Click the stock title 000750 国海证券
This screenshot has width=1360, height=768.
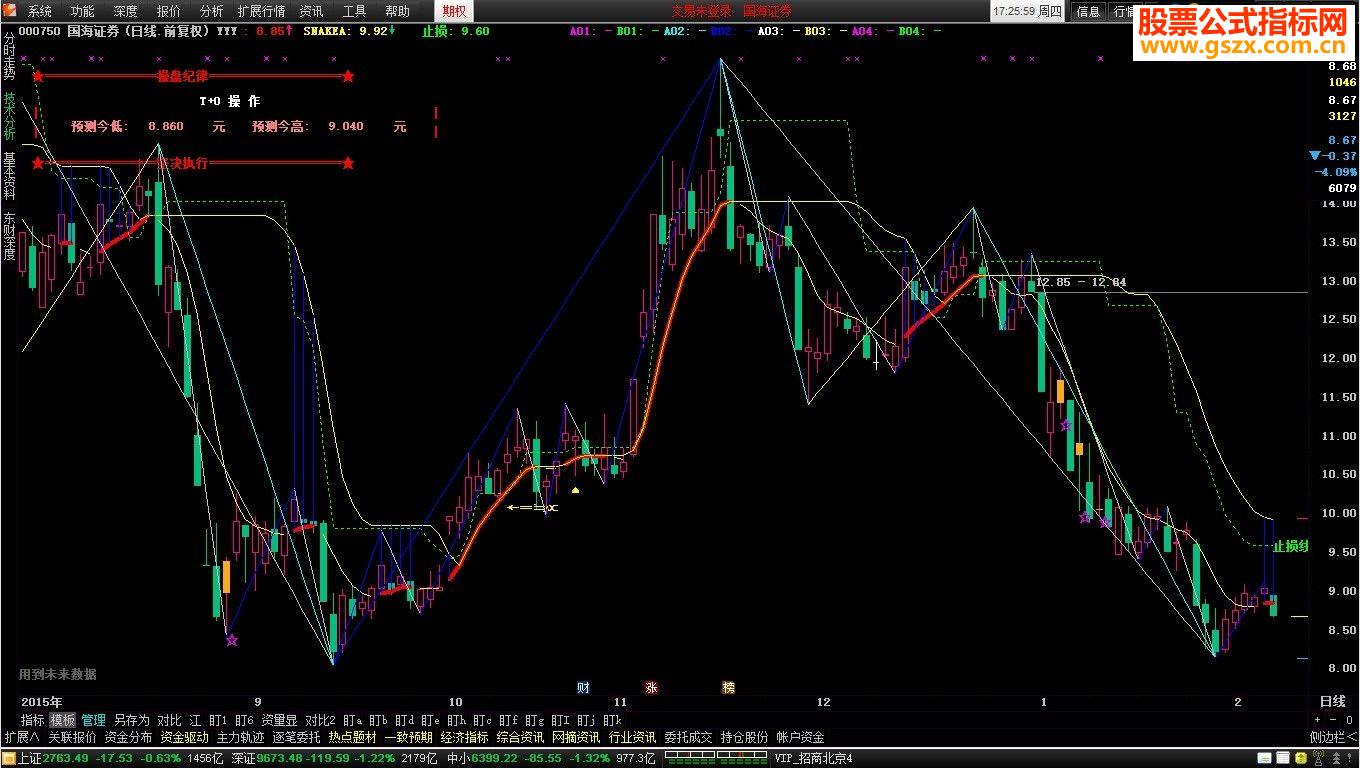point(114,31)
